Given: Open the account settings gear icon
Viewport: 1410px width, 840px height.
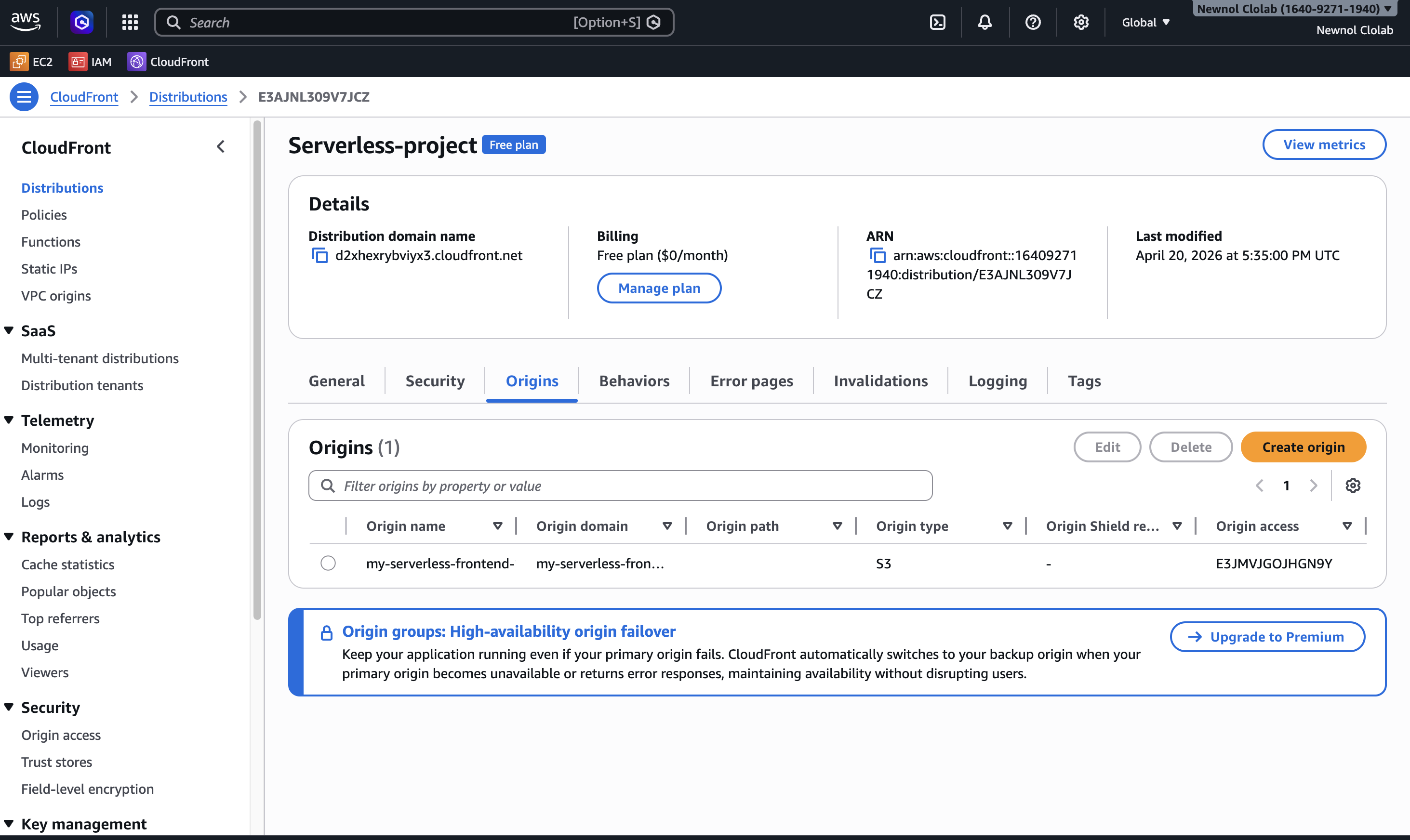Looking at the screenshot, I should coord(1080,22).
